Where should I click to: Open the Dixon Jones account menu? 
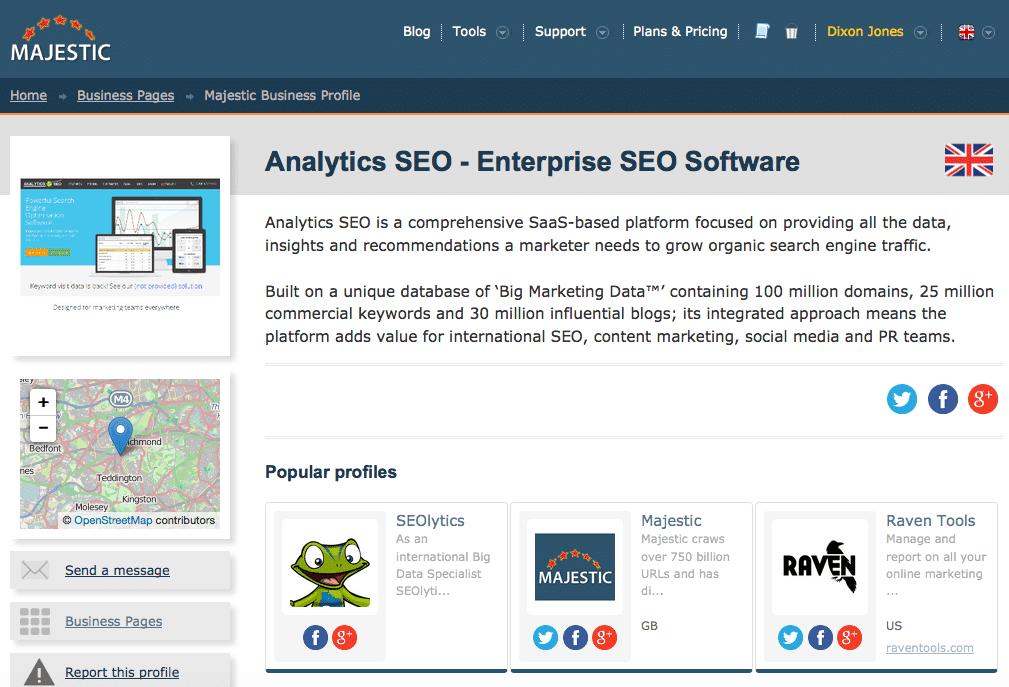(x=865, y=32)
